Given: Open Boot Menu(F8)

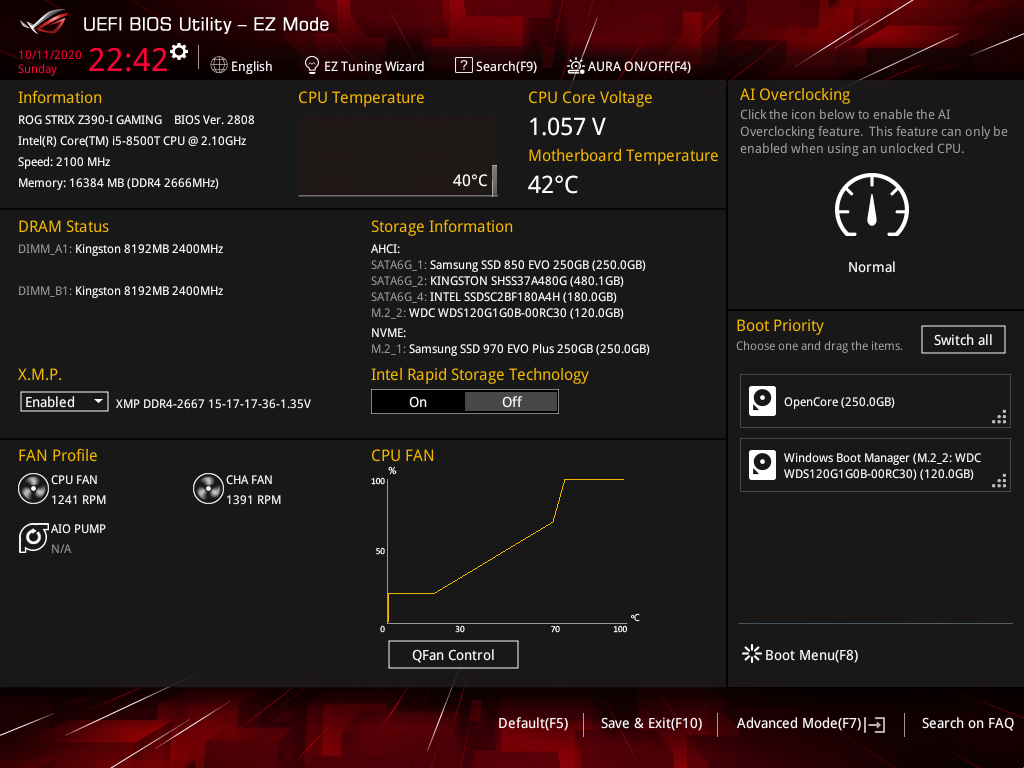Looking at the screenshot, I should click(x=800, y=654).
